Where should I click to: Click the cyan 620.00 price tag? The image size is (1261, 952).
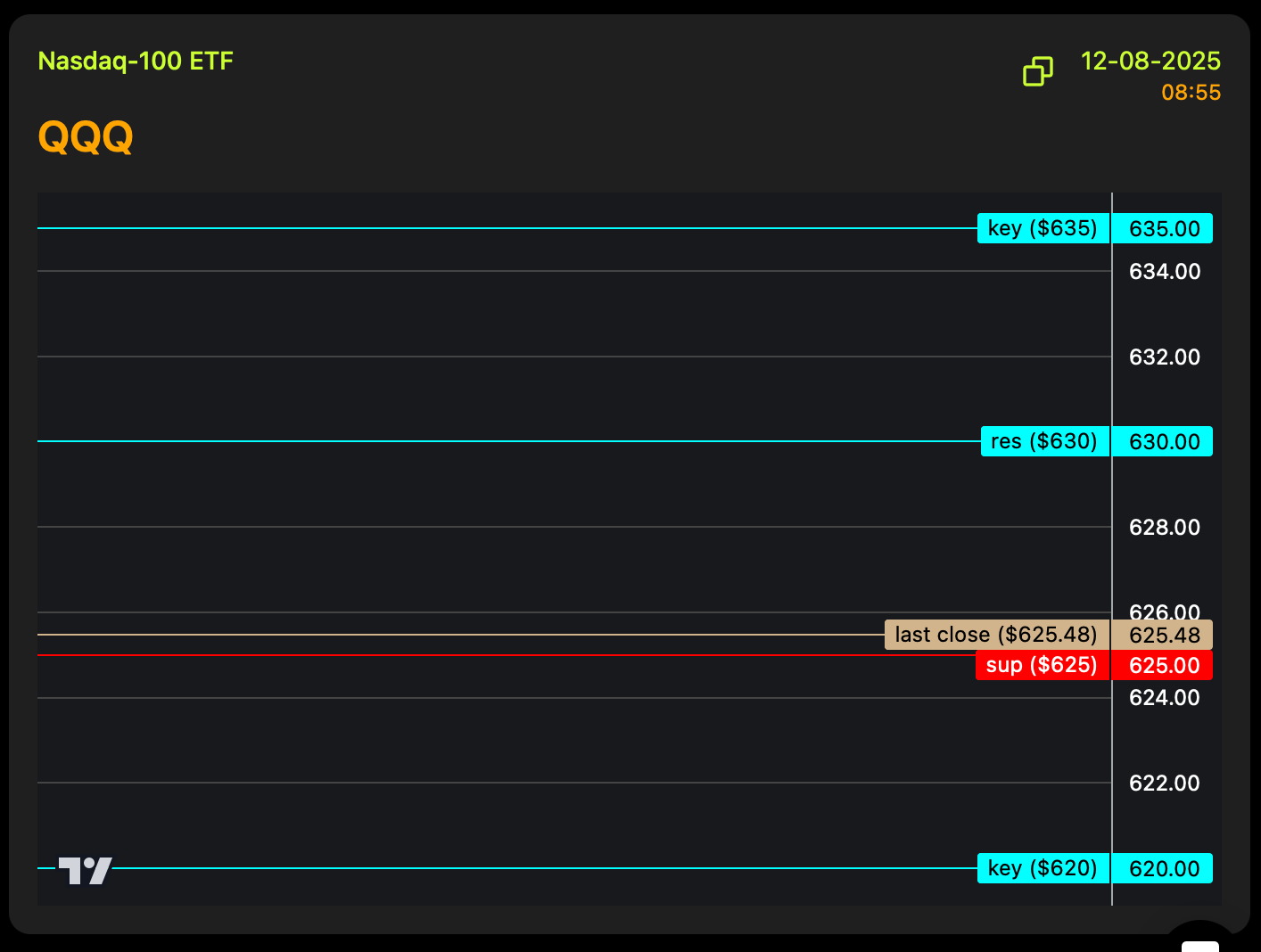1164,869
